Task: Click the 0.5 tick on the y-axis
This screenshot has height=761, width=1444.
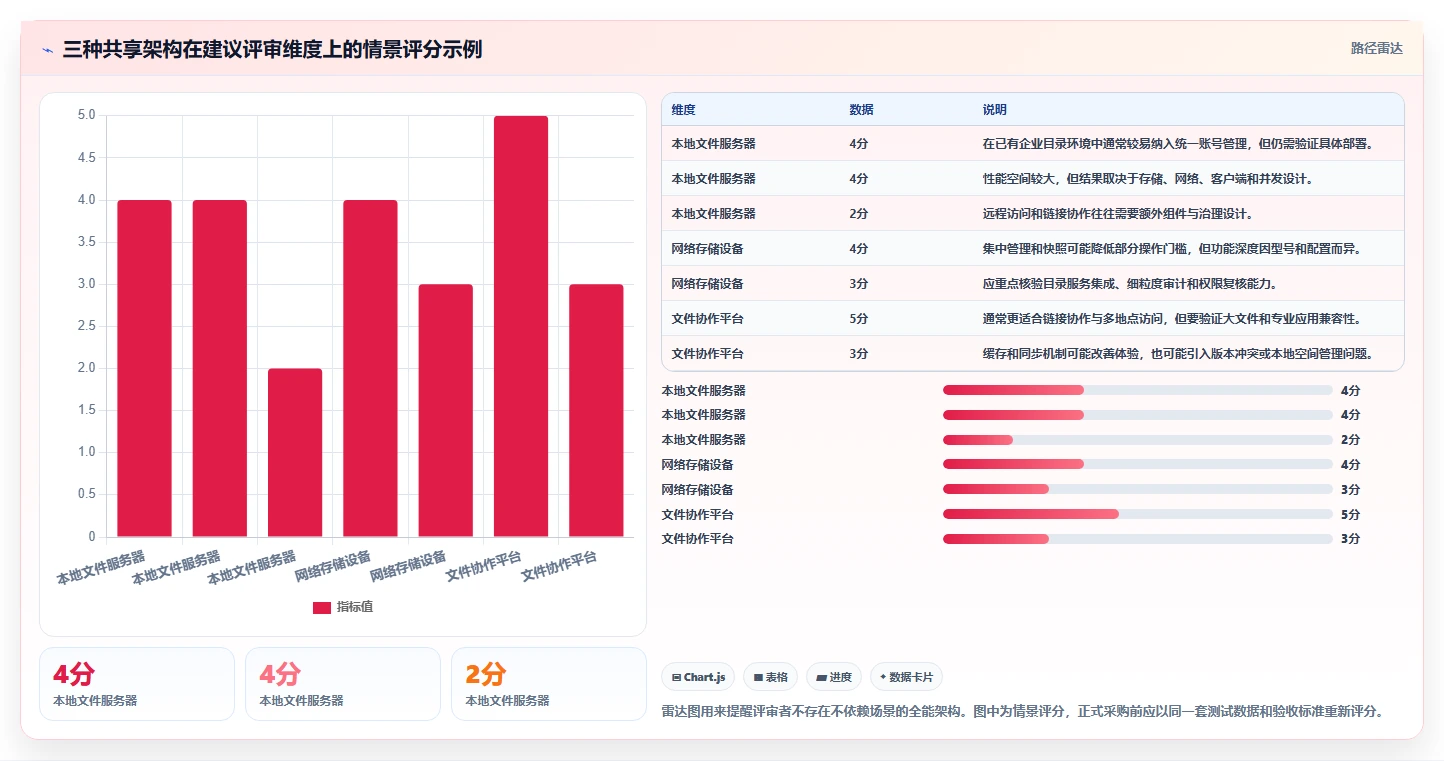Action: (x=87, y=495)
